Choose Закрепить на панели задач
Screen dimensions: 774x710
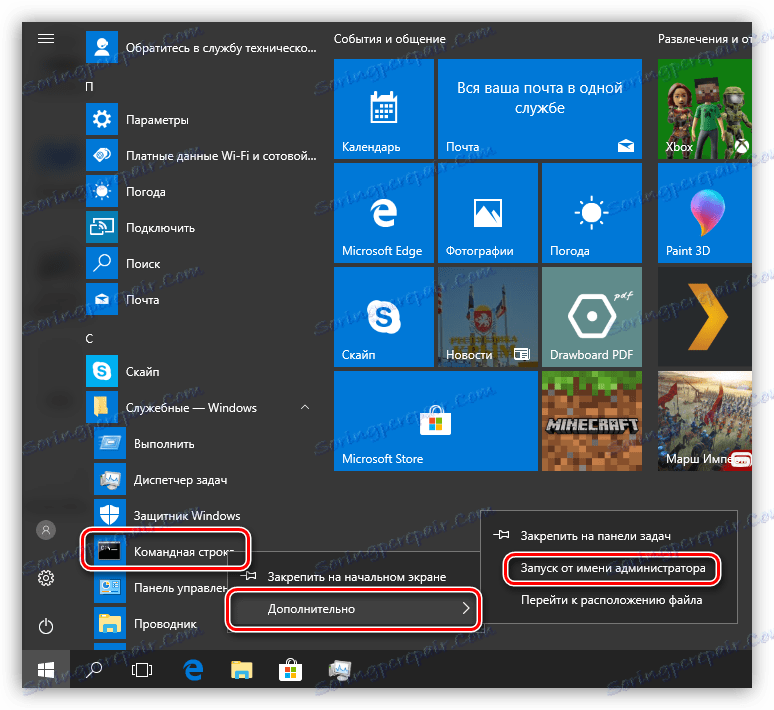coord(609,536)
